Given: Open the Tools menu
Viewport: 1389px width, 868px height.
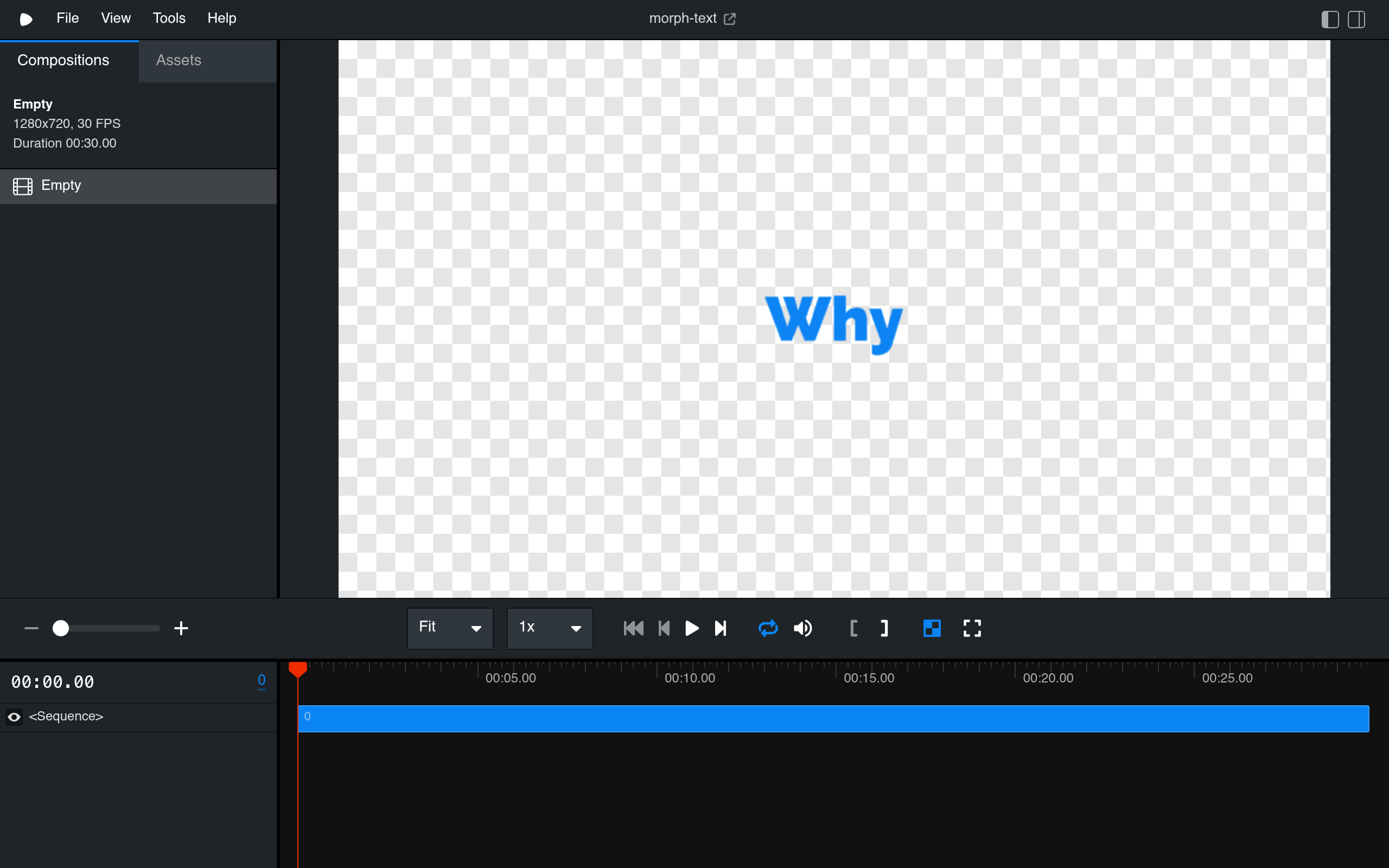Looking at the screenshot, I should pyautogui.click(x=169, y=18).
